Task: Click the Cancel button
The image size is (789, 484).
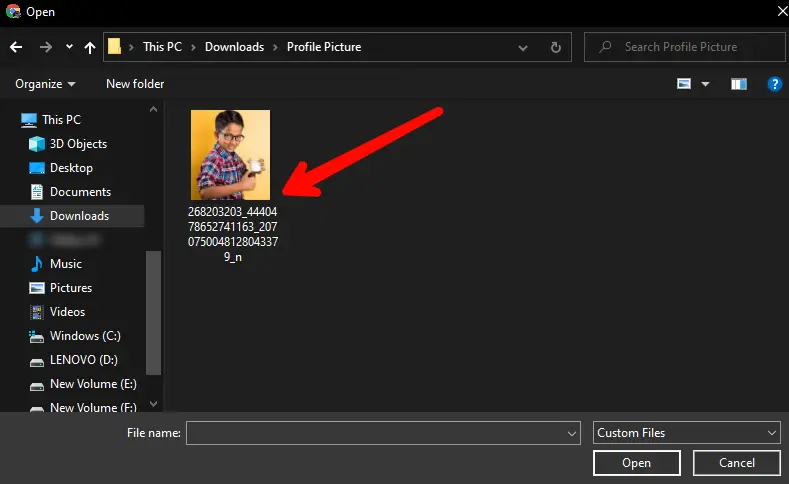Action: coord(737,463)
